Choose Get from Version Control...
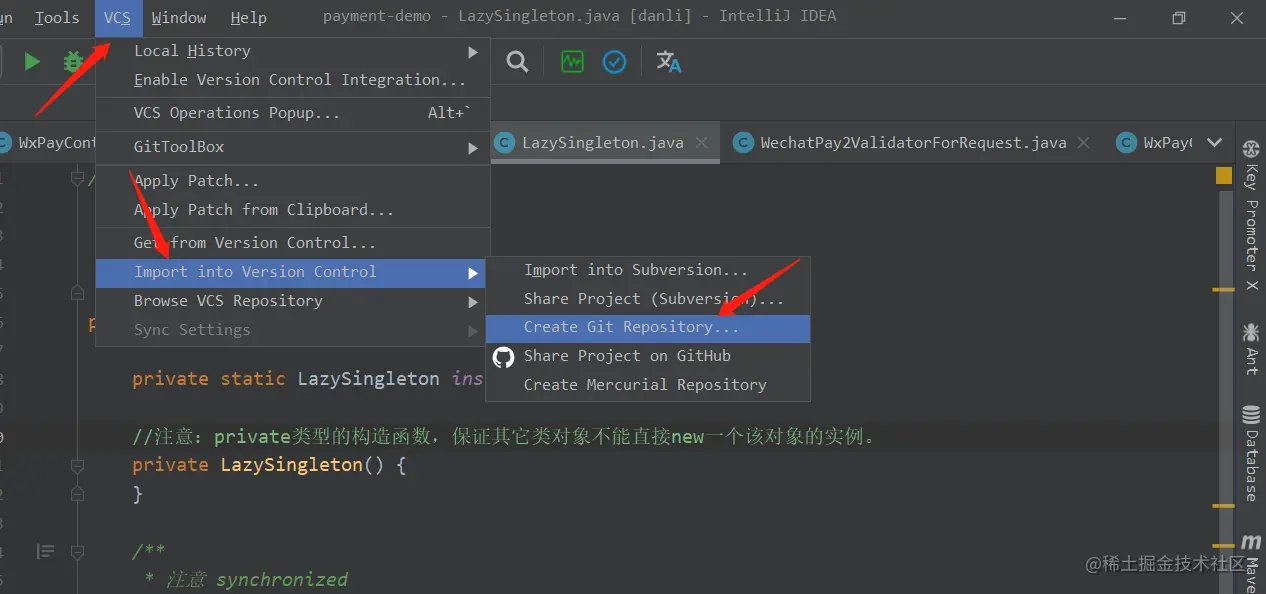This screenshot has height=594, width=1266. tap(292, 243)
